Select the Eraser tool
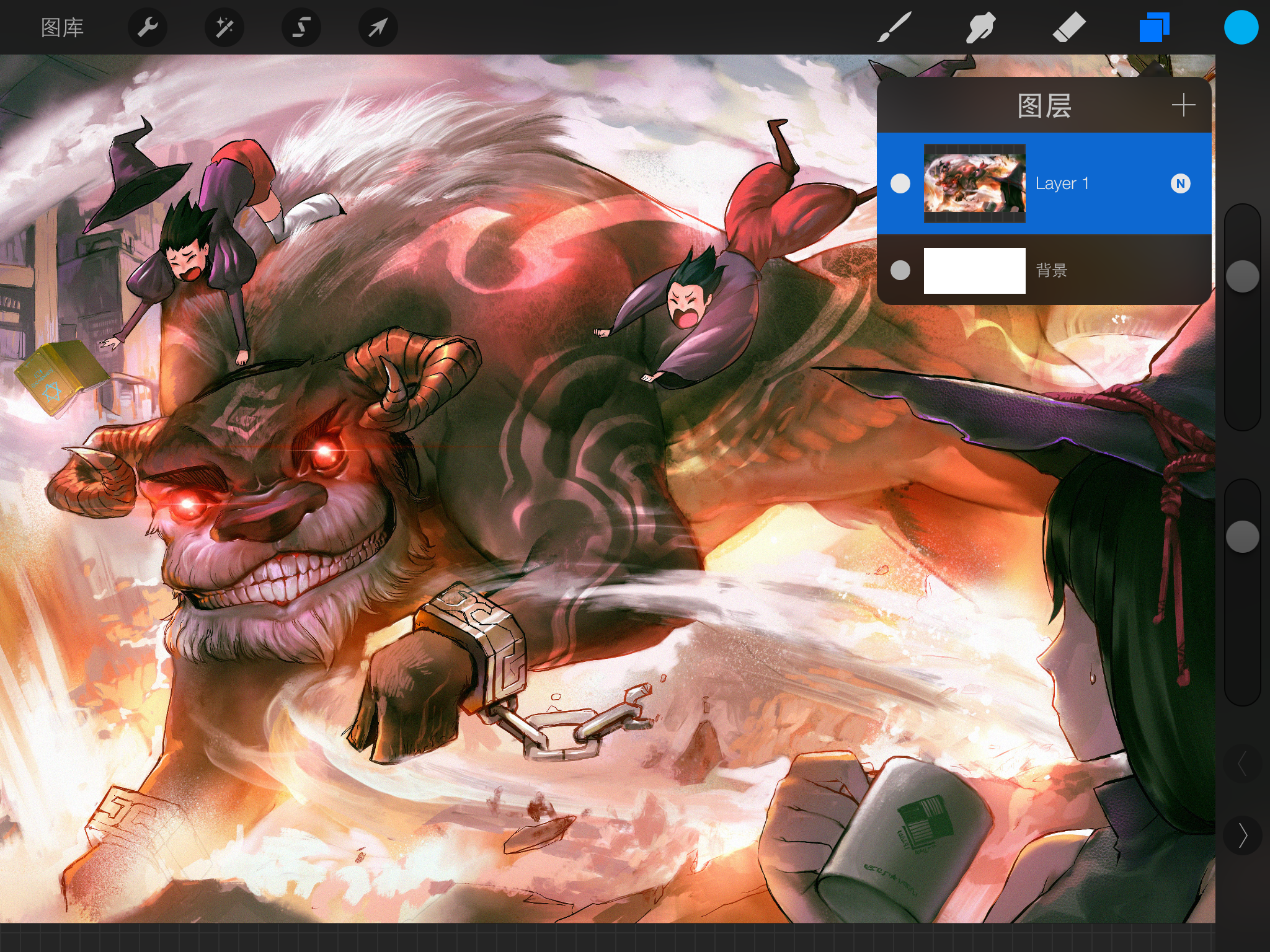The width and height of the screenshot is (1270, 952). click(x=1068, y=27)
